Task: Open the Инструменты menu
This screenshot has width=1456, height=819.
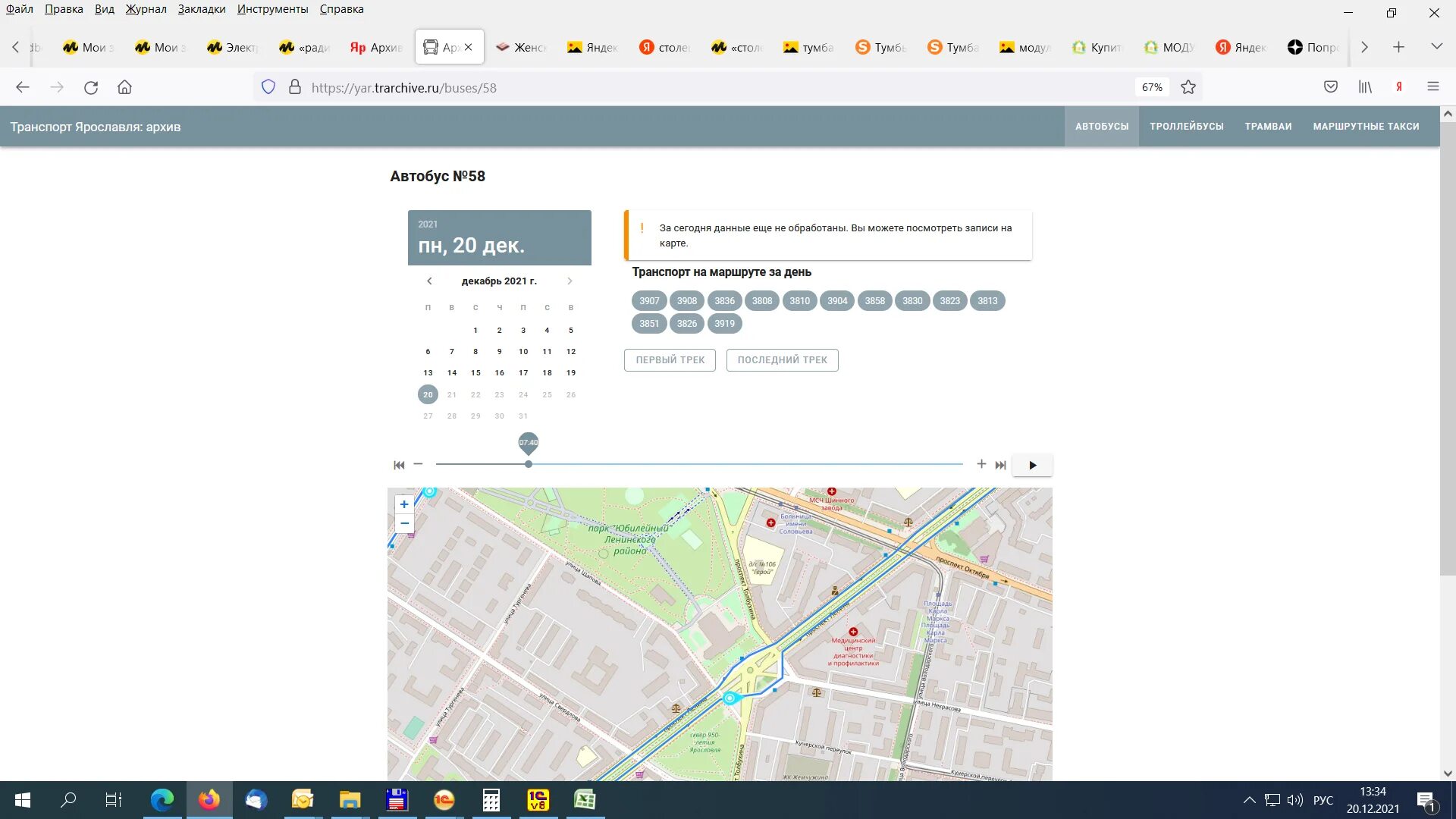Action: [x=272, y=9]
